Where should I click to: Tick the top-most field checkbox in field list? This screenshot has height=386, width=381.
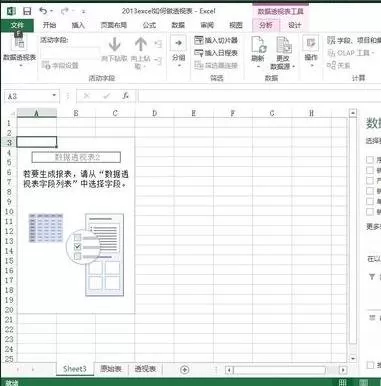pyautogui.click(x=370, y=160)
